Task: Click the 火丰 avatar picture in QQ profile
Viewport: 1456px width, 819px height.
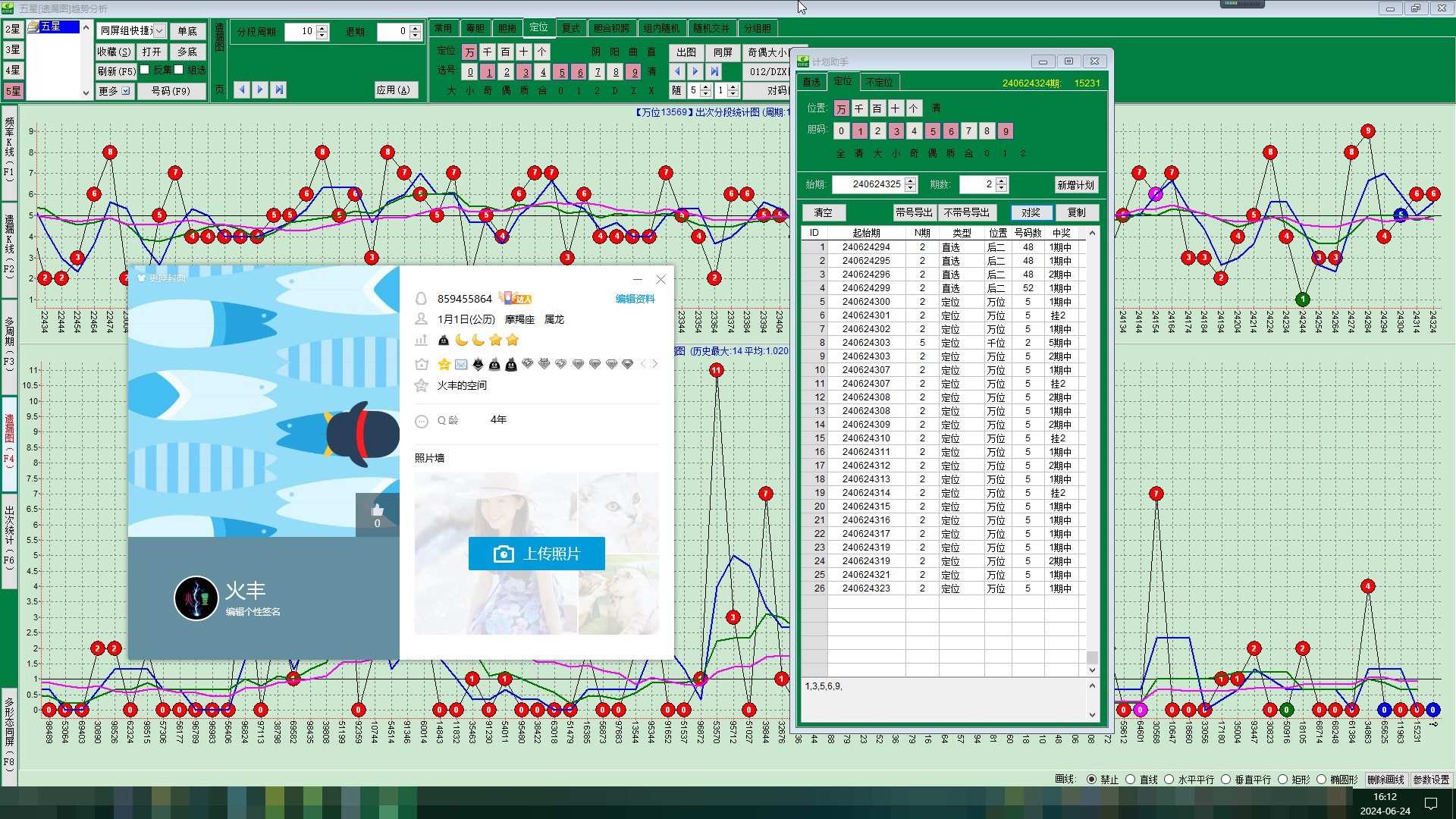Action: (x=196, y=598)
